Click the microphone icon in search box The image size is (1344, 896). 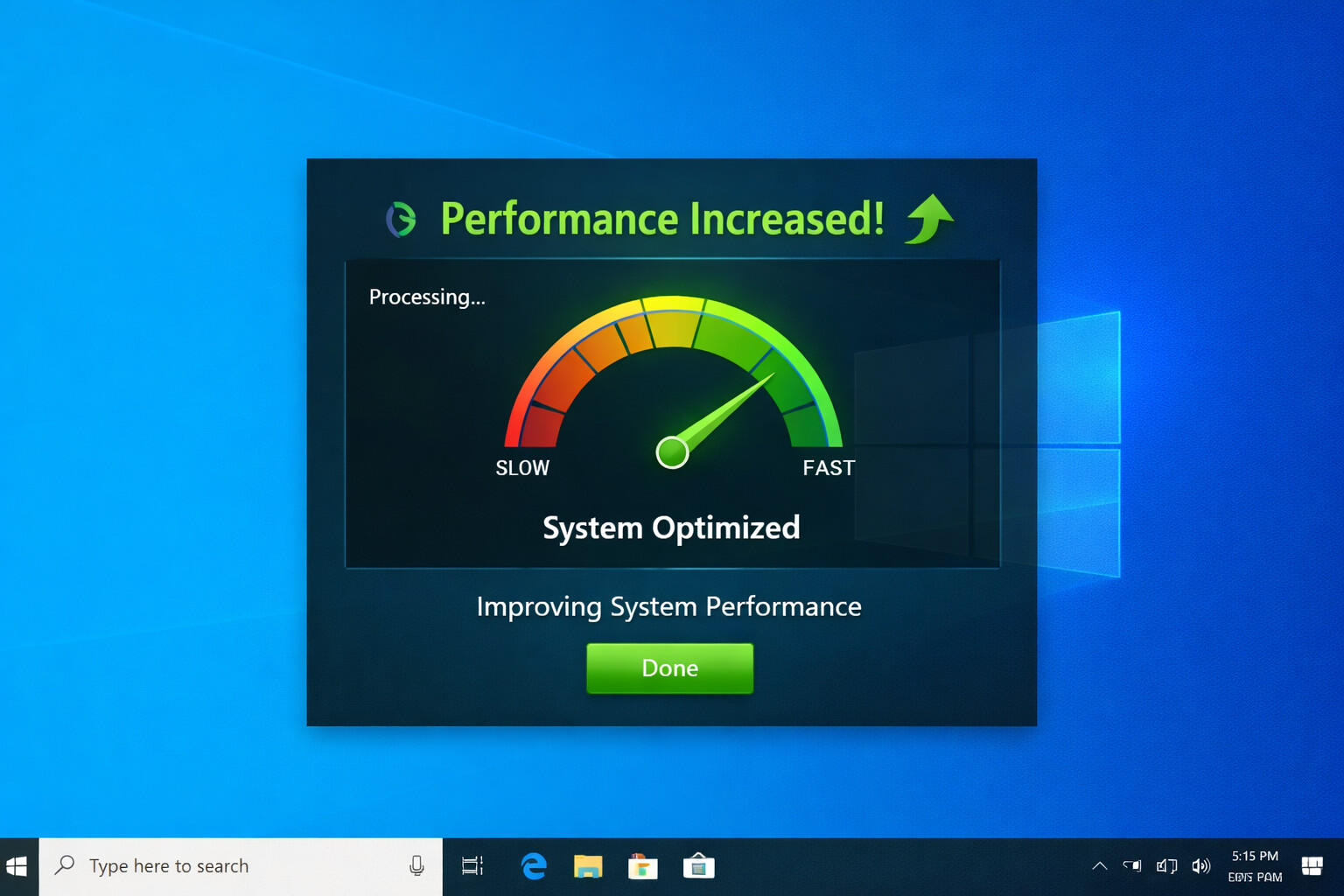point(416,866)
